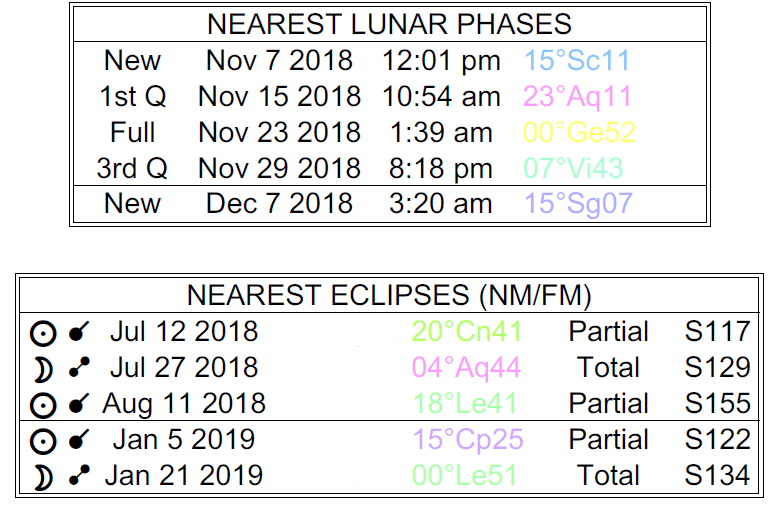Click the node symbol in the Aug 11 2018 row
Screen dimensions: 775x505
(78, 404)
